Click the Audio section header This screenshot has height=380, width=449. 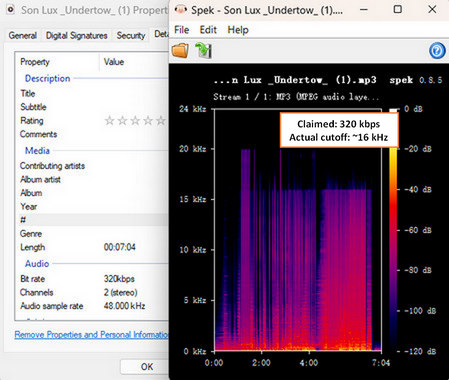coord(37,264)
